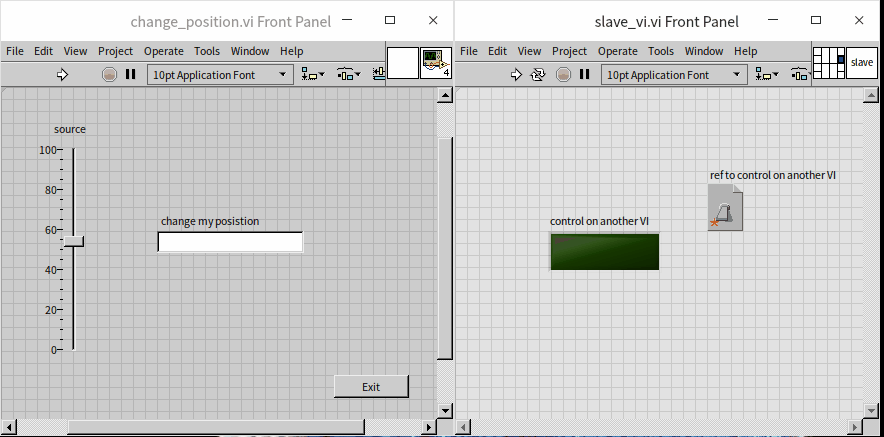Screen dimensions: 884x437
Task: Click change_position.vi oscilloscope VI icon
Action: click(x=436, y=62)
